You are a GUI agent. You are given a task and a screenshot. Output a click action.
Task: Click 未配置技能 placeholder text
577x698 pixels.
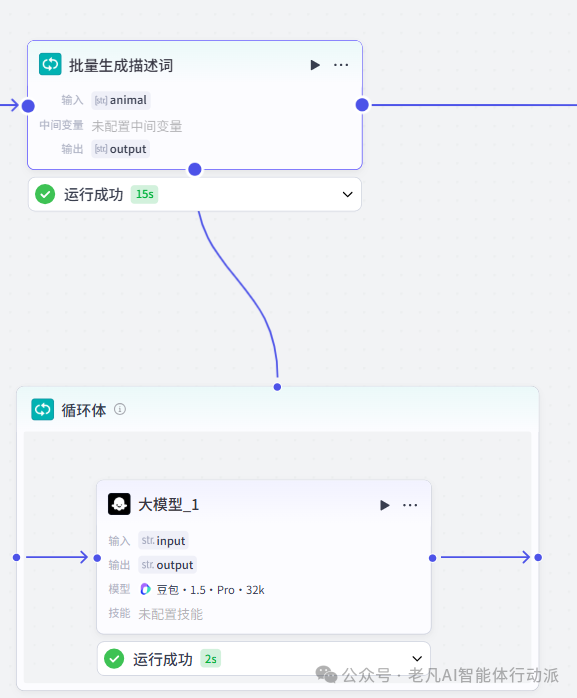point(171,614)
